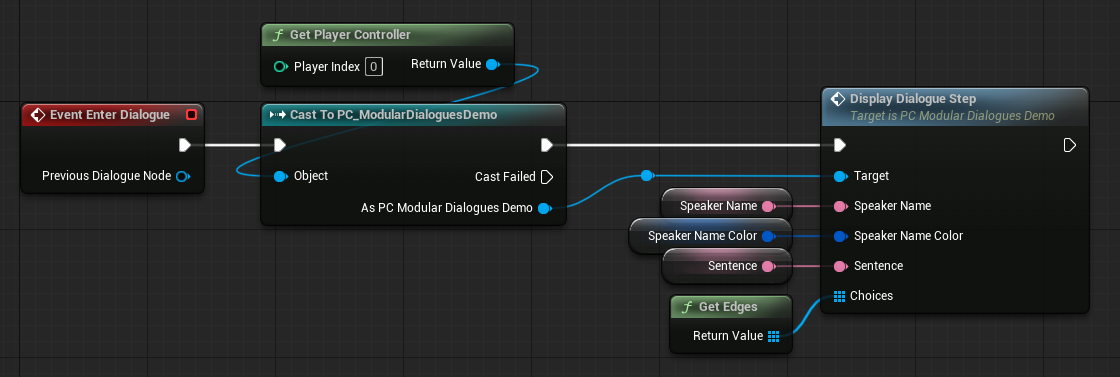Click the Sentence variable output pin

click(x=768, y=266)
